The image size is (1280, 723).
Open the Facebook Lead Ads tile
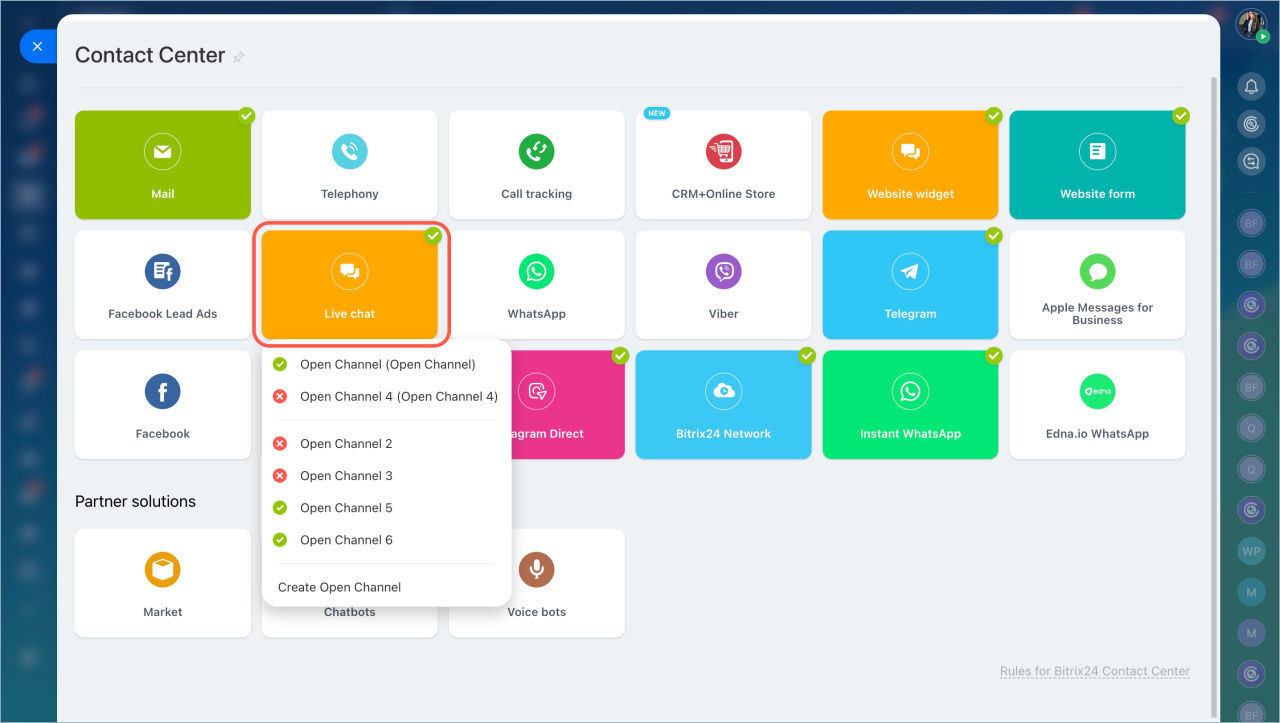(x=162, y=285)
